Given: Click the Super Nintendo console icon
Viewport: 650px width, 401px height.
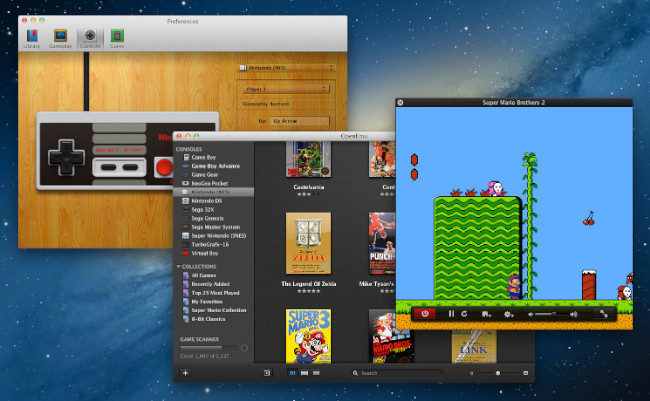Looking at the screenshot, I should [x=186, y=236].
